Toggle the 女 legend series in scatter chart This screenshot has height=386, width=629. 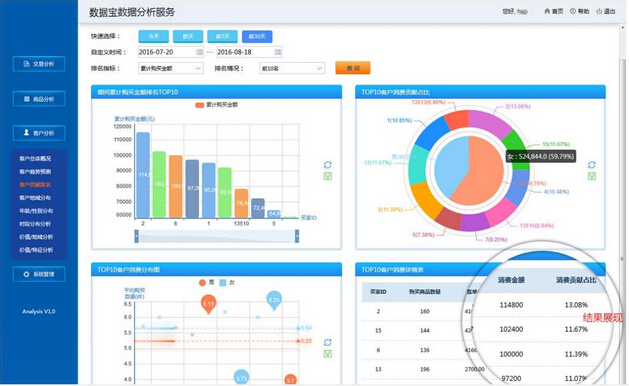tap(227, 282)
